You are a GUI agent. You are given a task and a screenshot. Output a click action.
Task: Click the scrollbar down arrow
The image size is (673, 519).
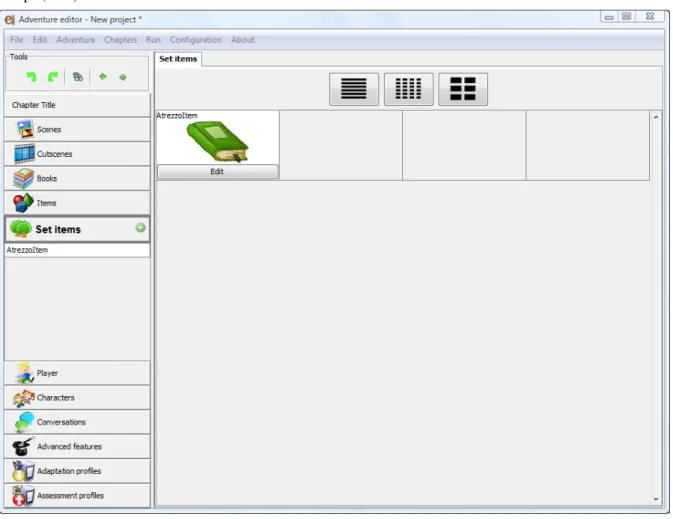(656, 499)
